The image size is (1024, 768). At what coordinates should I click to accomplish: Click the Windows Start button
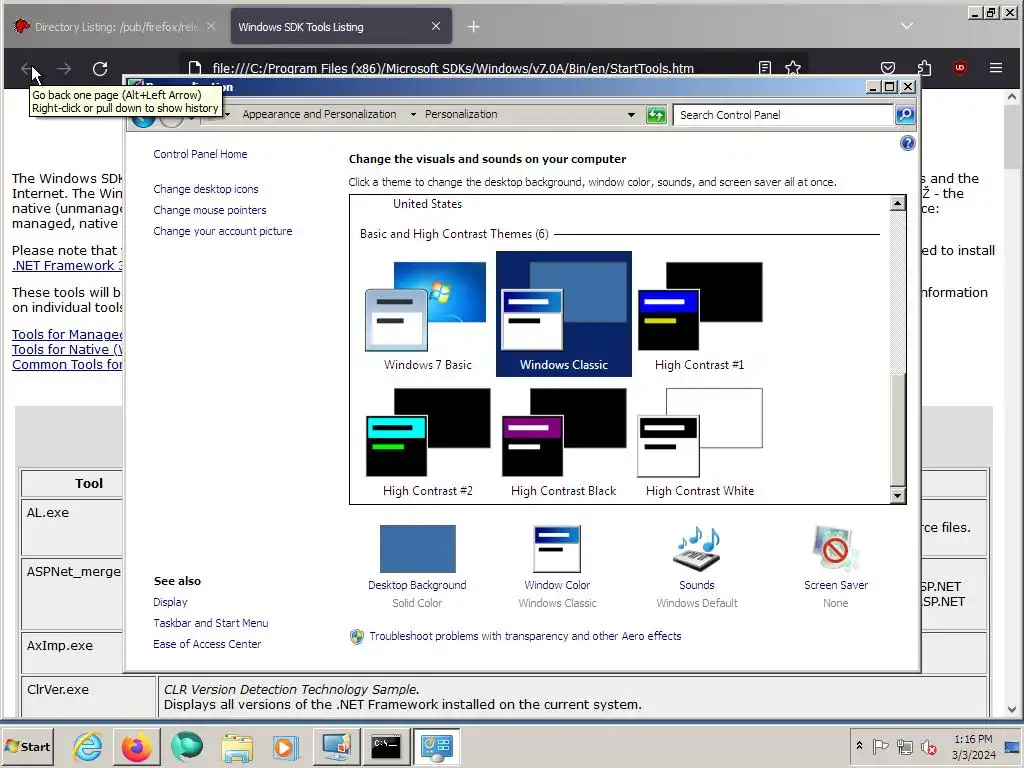tap(27, 746)
